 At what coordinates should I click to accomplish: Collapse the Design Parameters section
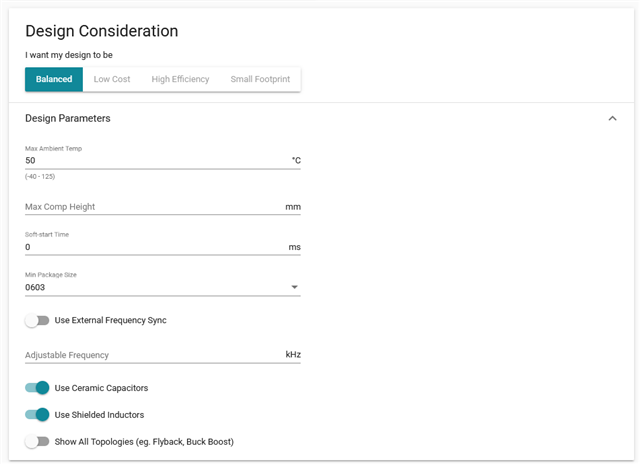pyautogui.click(x=612, y=118)
